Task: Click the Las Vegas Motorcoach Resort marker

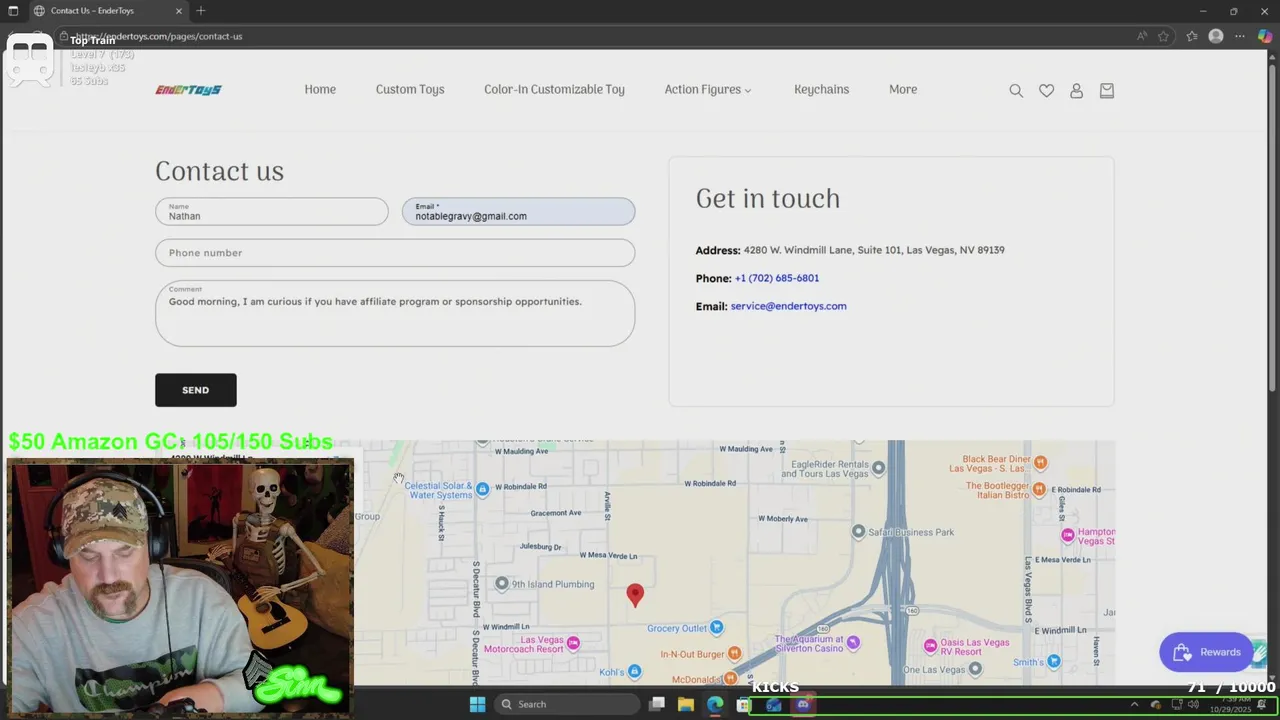Action: (573, 643)
